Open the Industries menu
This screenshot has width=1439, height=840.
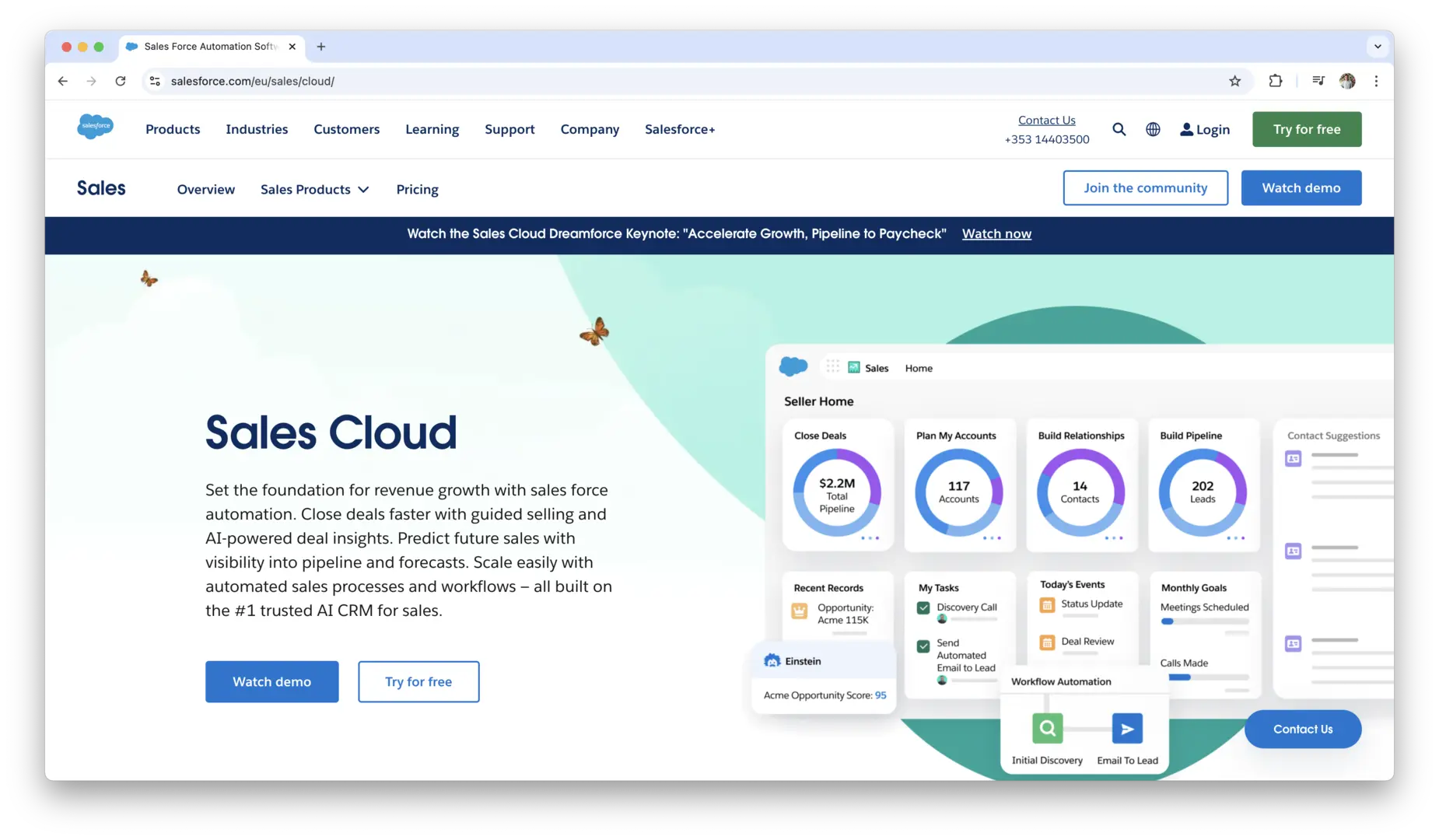[x=257, y=129]
